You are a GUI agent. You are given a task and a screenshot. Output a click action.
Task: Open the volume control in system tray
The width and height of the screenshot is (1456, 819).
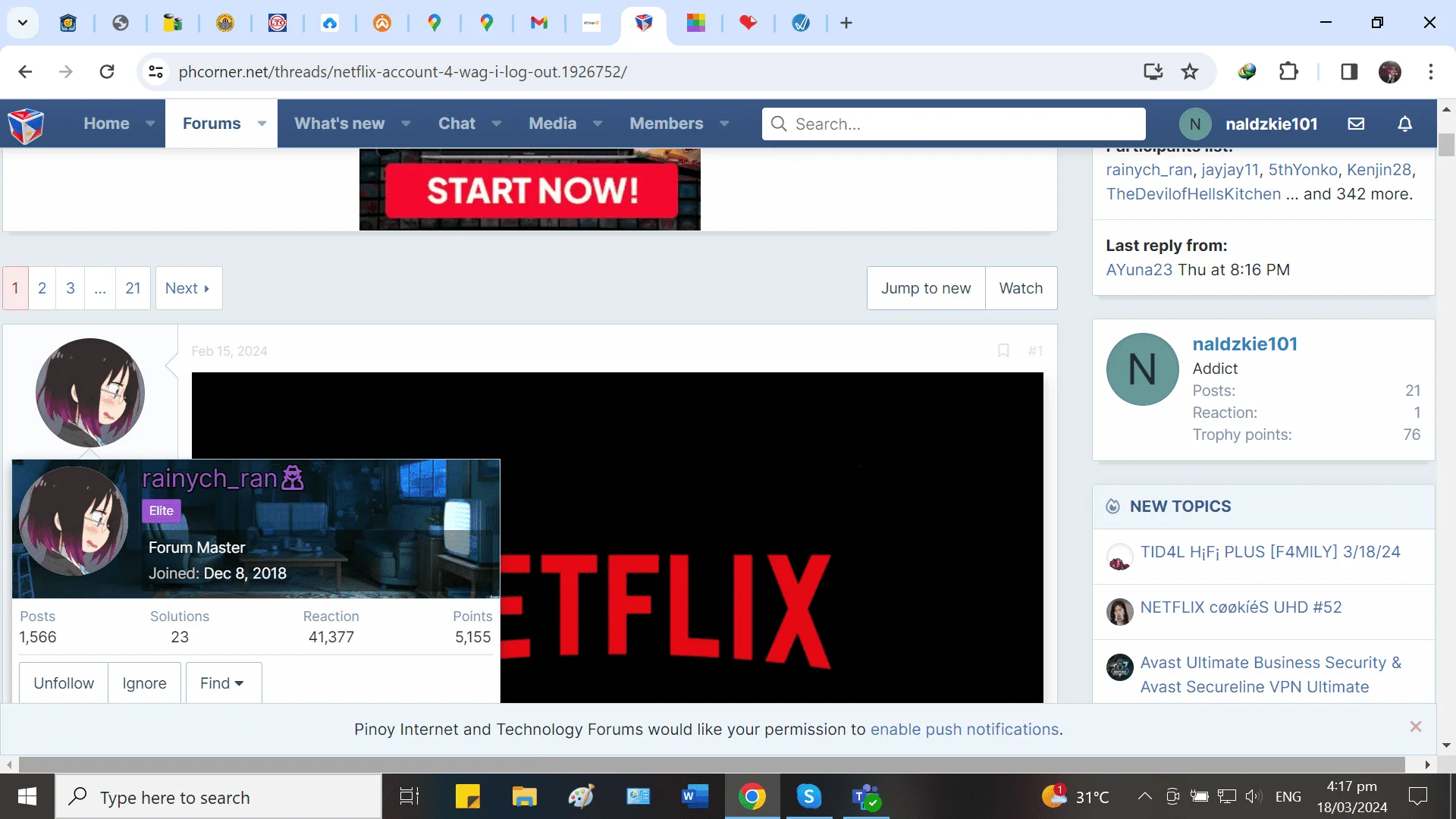point(1253,796)
